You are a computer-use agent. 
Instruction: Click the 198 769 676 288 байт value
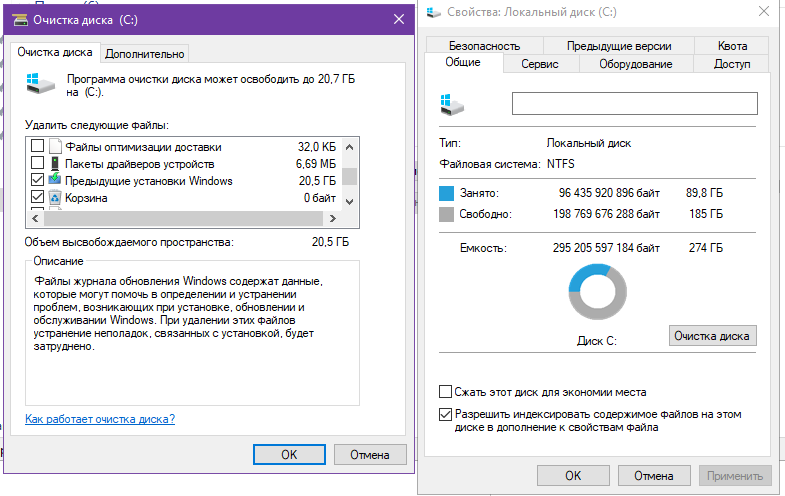[x=606, y=214]
